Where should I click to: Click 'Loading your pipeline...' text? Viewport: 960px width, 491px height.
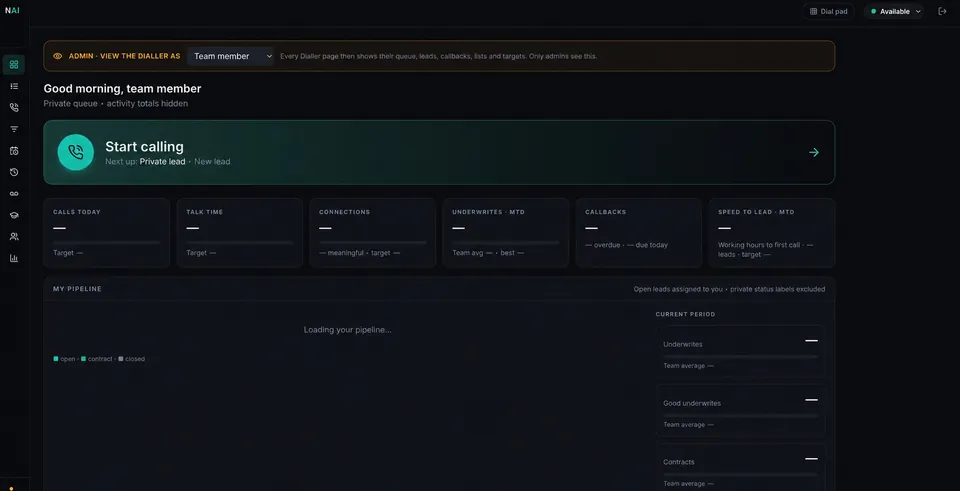[347, 329]
